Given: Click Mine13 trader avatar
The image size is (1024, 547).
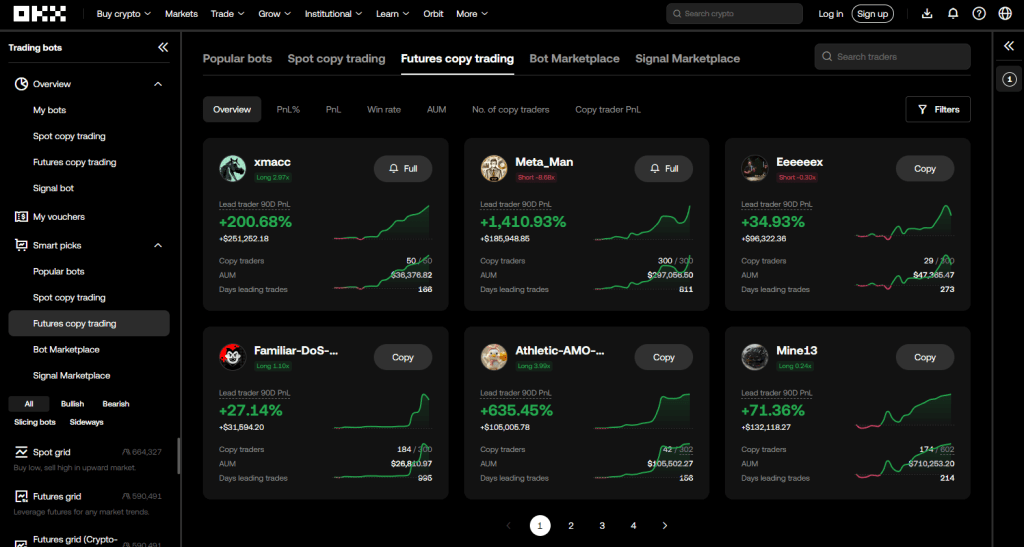Looking at the screenshot, I should tap(754, 357).
